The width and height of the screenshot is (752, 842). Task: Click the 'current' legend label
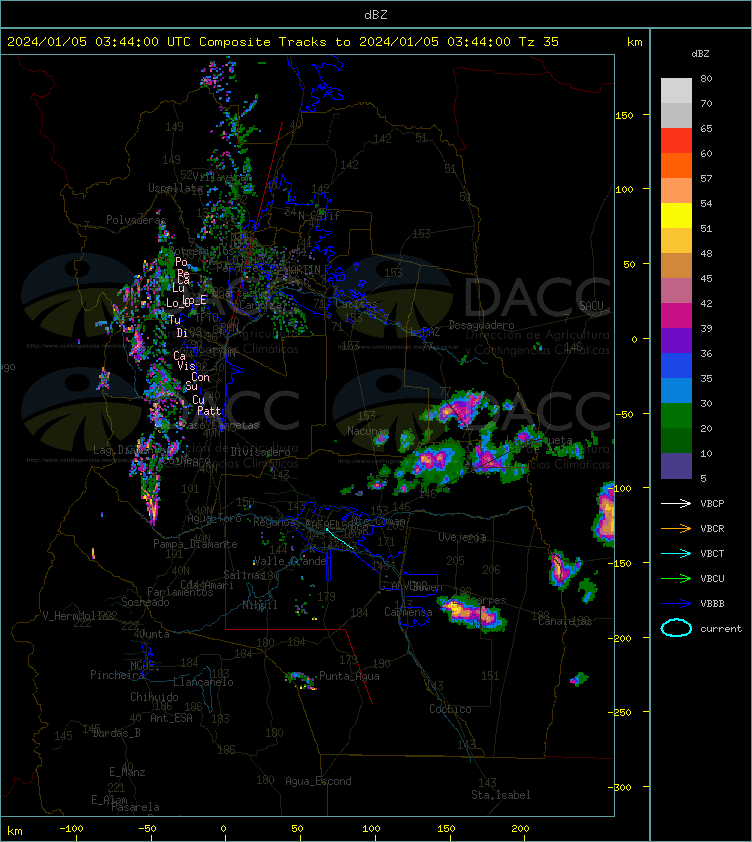tap(721, 628)
